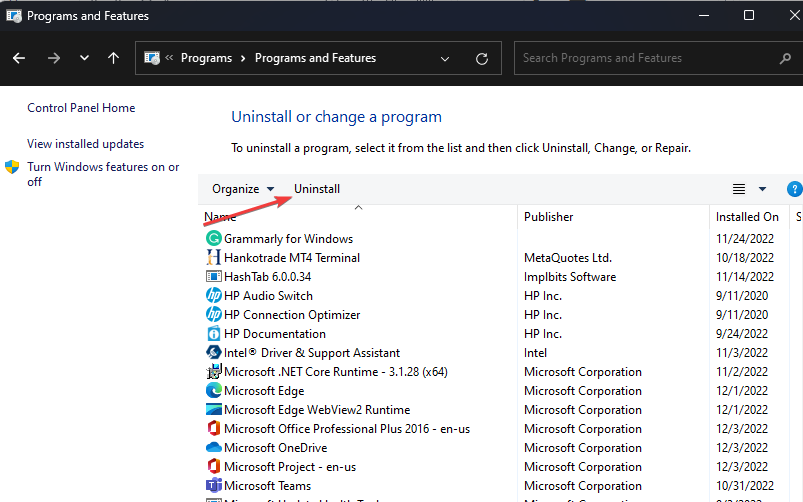The height and width of the screenshot is (502, 803).
Task: Select the Microsoft Edge program icon
Action: coord(213,391)
